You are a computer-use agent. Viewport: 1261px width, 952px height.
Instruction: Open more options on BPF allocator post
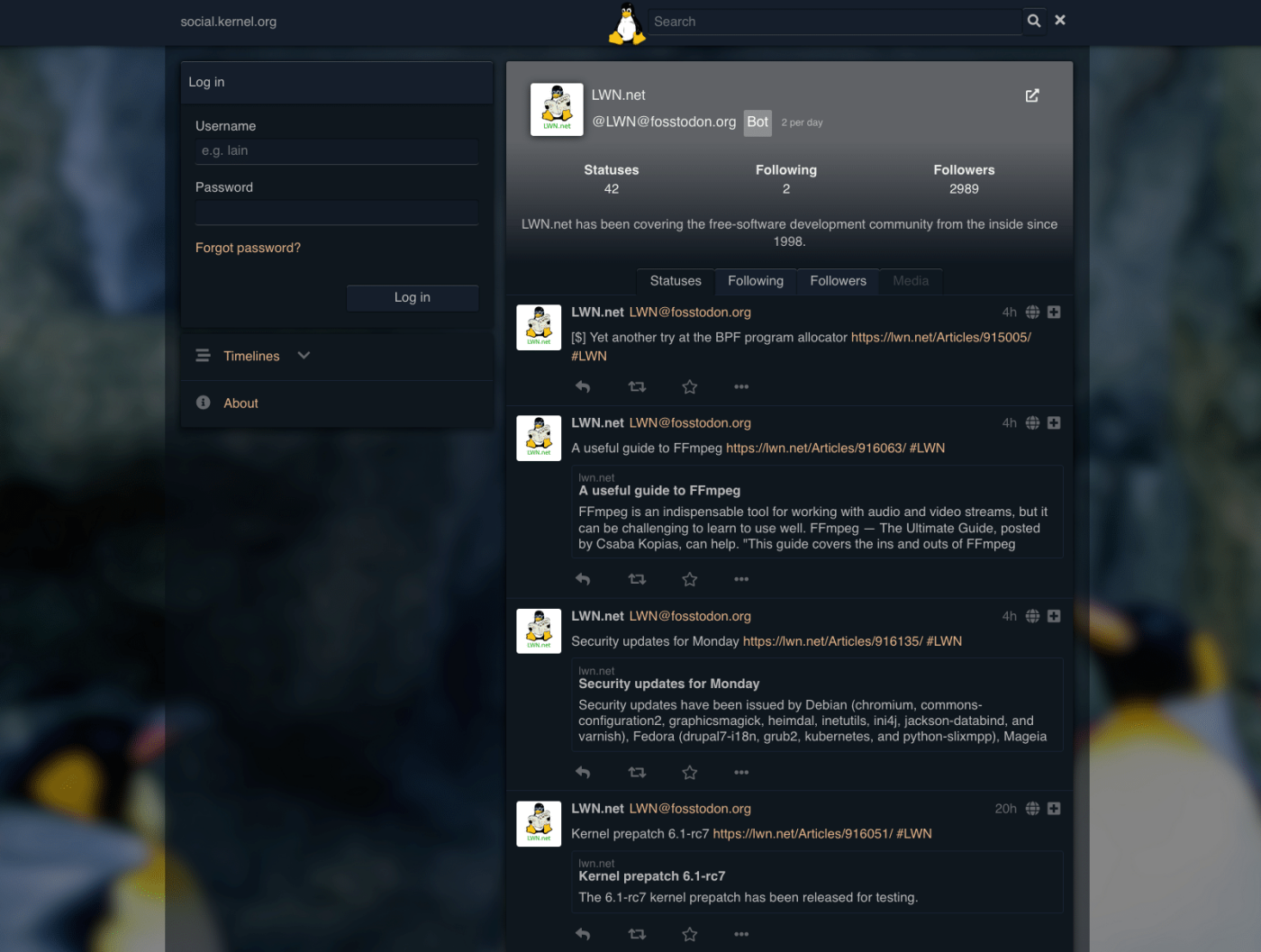[x=741, y=386]
